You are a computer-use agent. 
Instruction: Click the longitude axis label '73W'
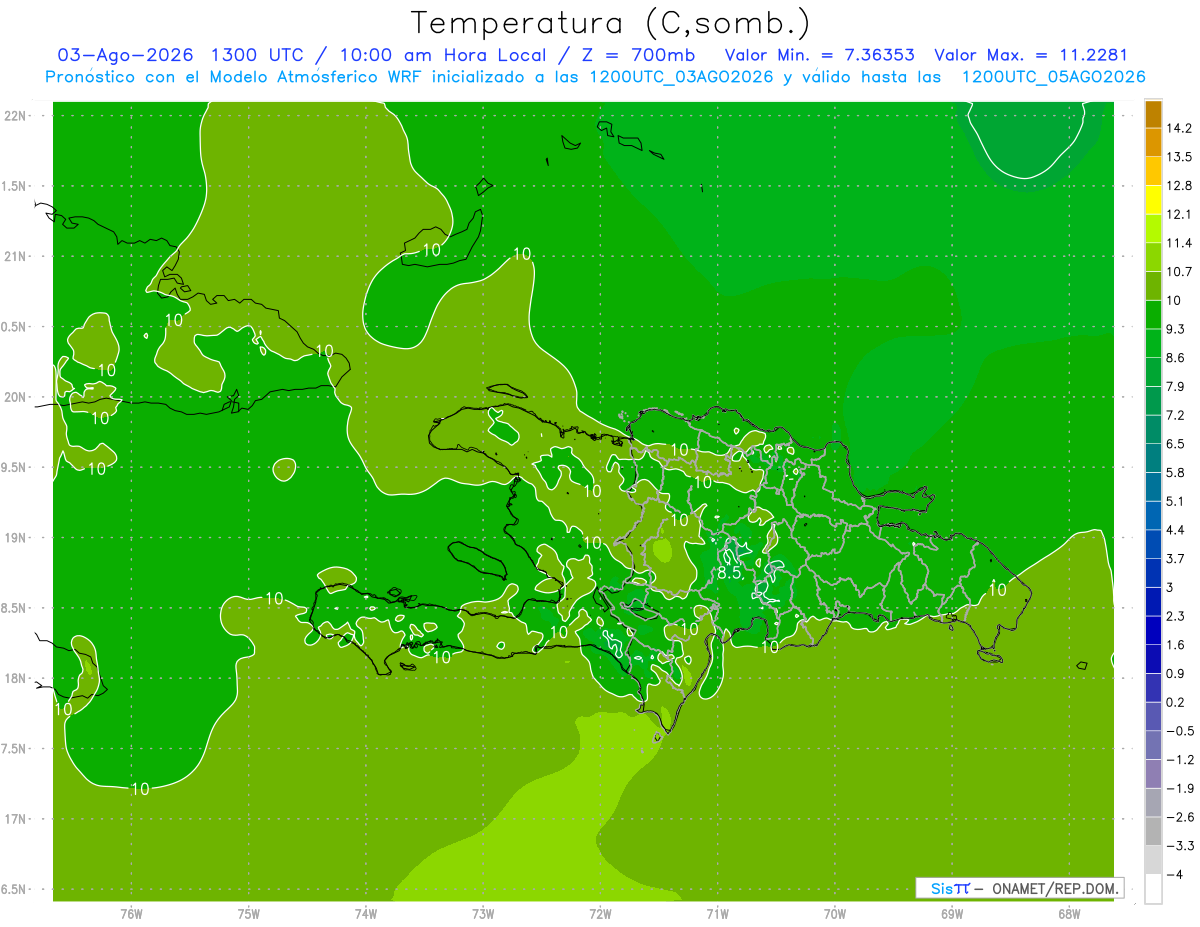tap(483, 914)
